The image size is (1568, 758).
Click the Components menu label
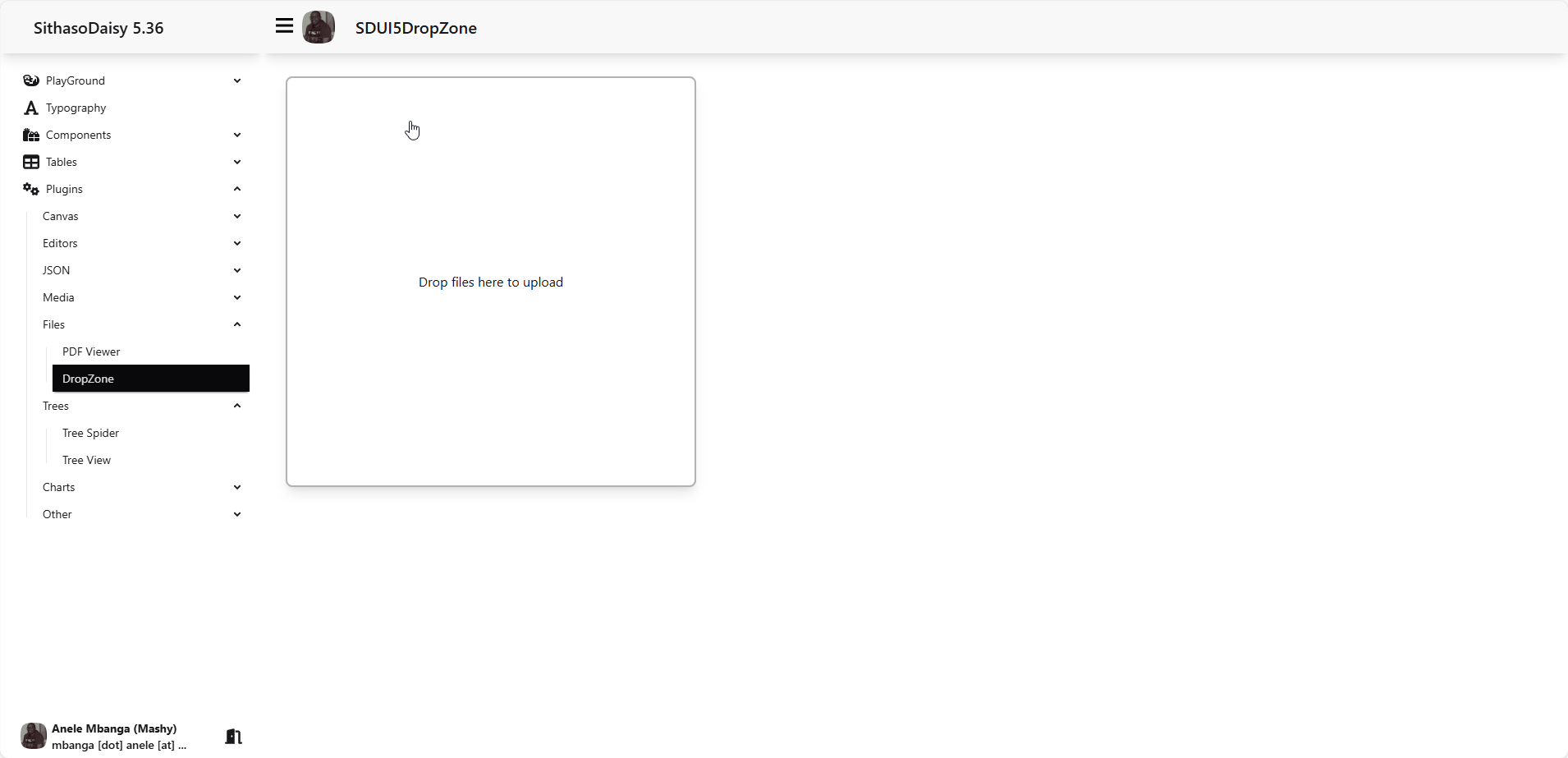click(x=78, y=135)
